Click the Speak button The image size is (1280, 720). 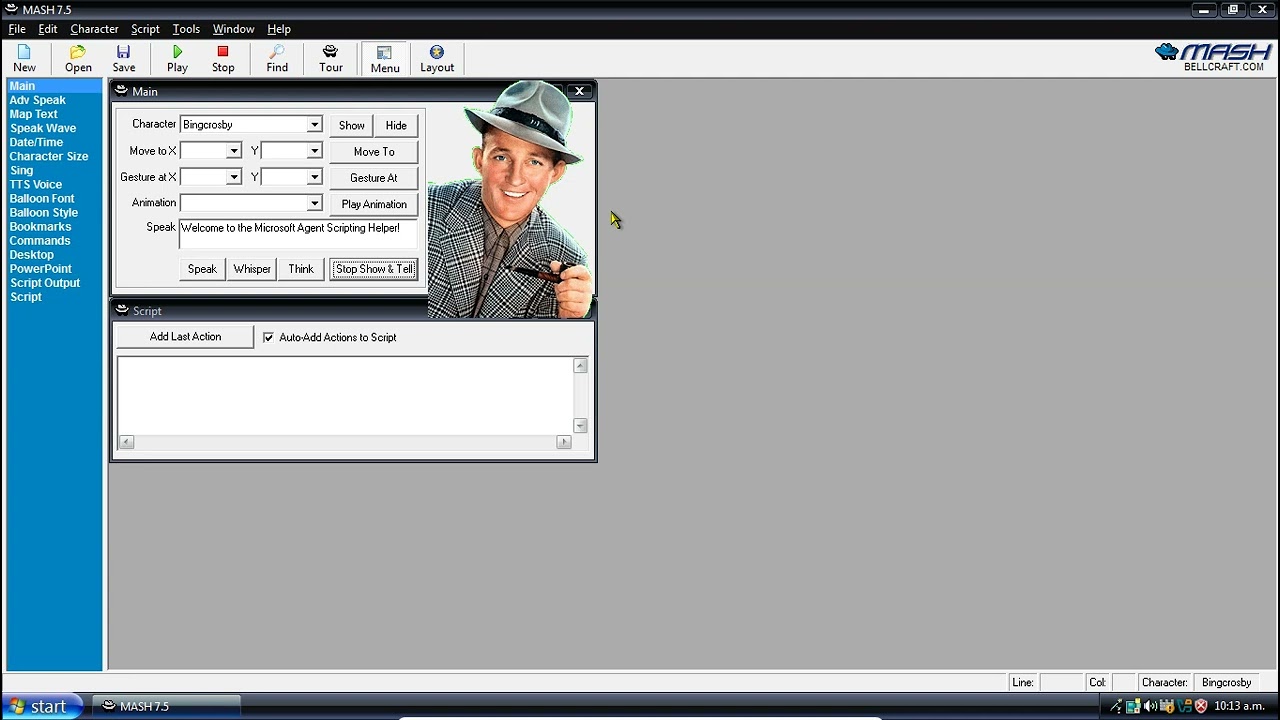tap(202, 269)
